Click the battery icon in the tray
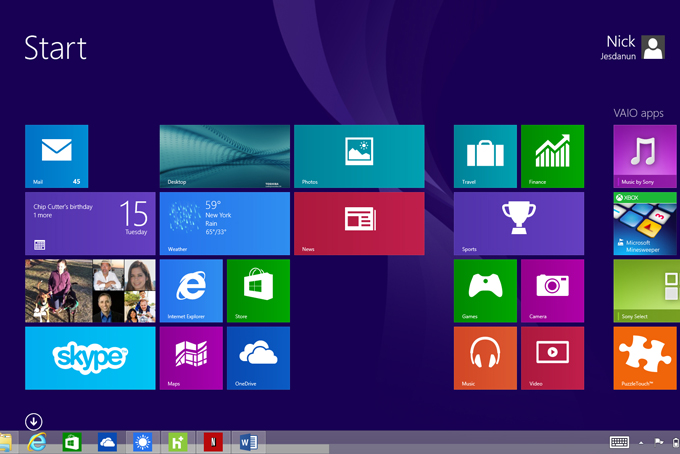The height and width of the screenshot is (454, 680). tap(676, 443)
